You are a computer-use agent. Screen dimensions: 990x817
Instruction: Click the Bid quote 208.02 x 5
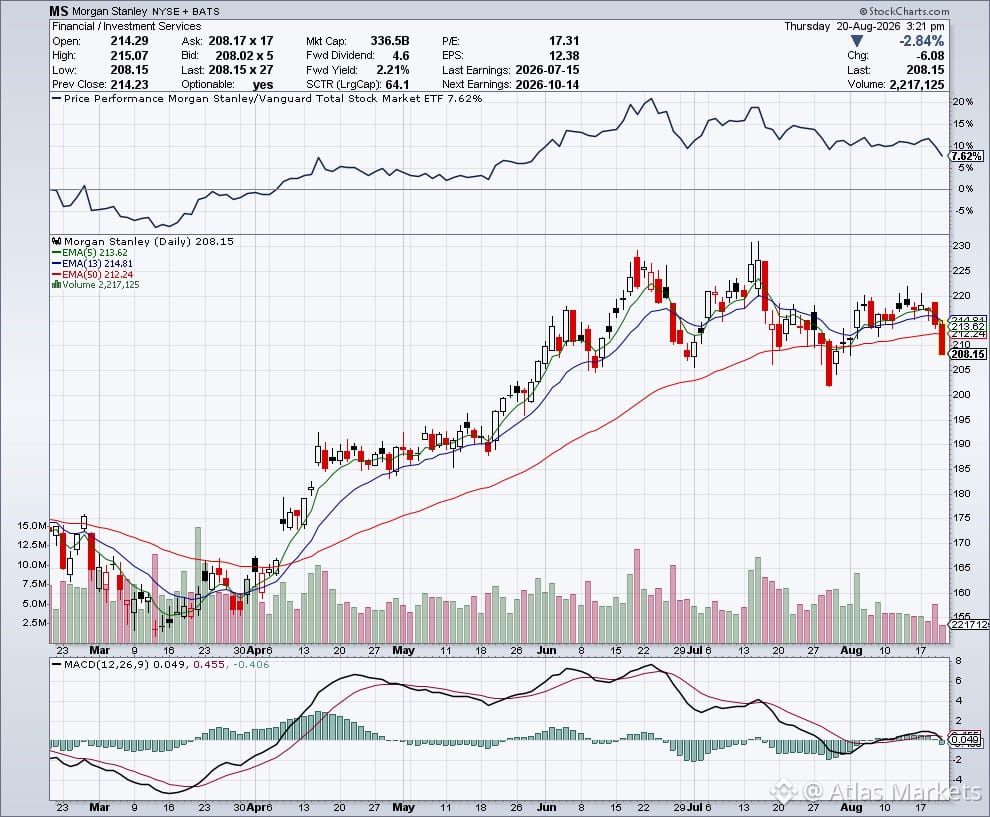pos(244,56)
